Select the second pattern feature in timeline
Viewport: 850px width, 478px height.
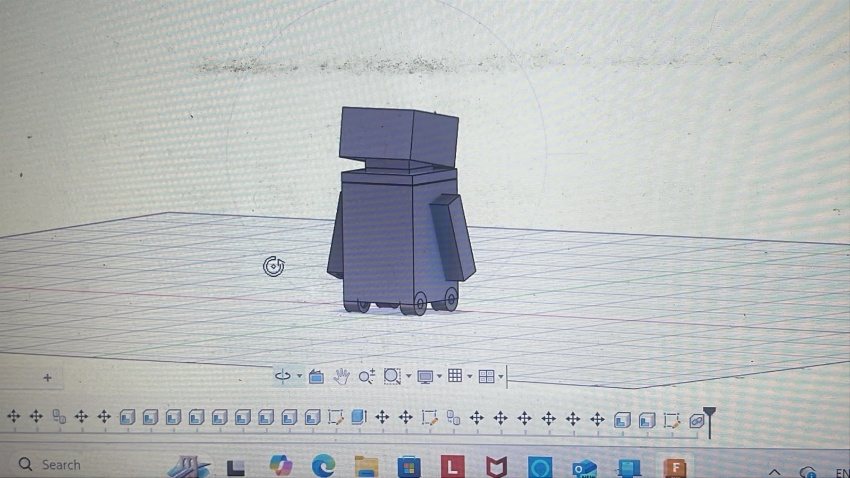pos(453,417)
